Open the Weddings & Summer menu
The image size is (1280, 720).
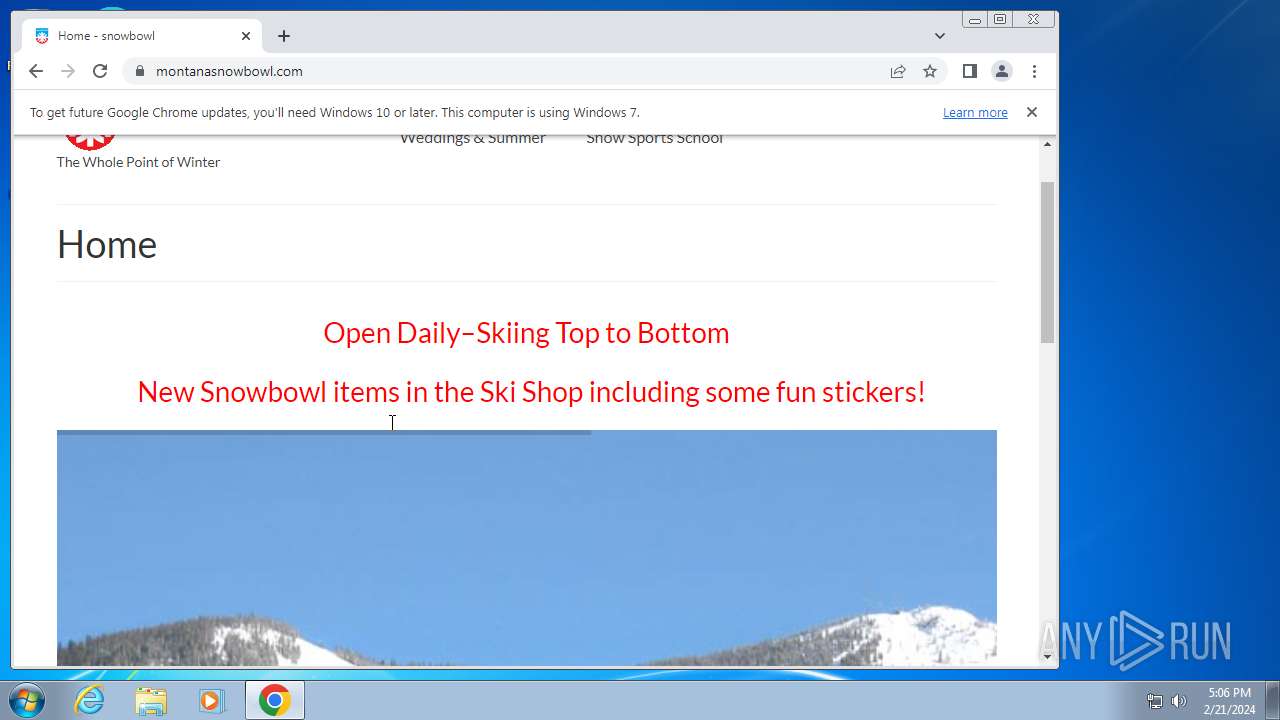[473, 139]
